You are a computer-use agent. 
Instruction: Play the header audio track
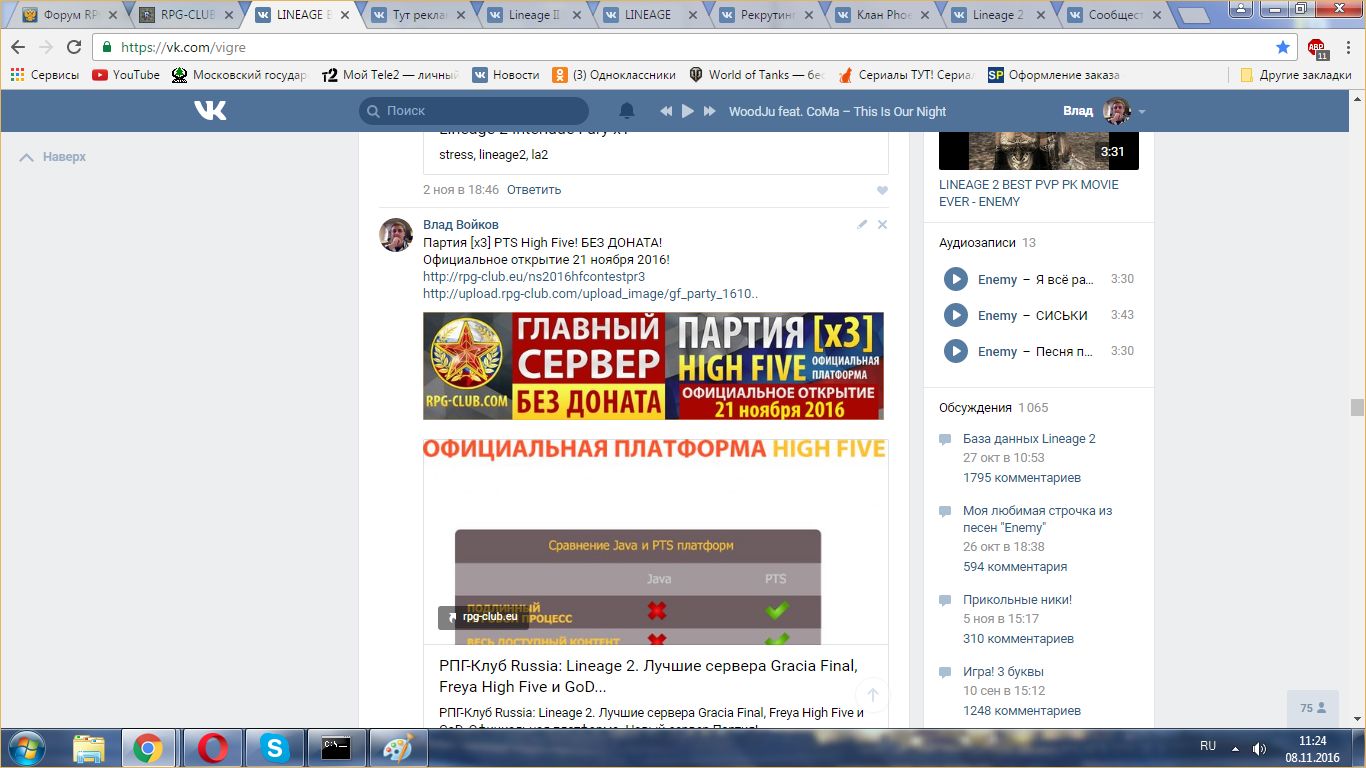tap(688, 111)
